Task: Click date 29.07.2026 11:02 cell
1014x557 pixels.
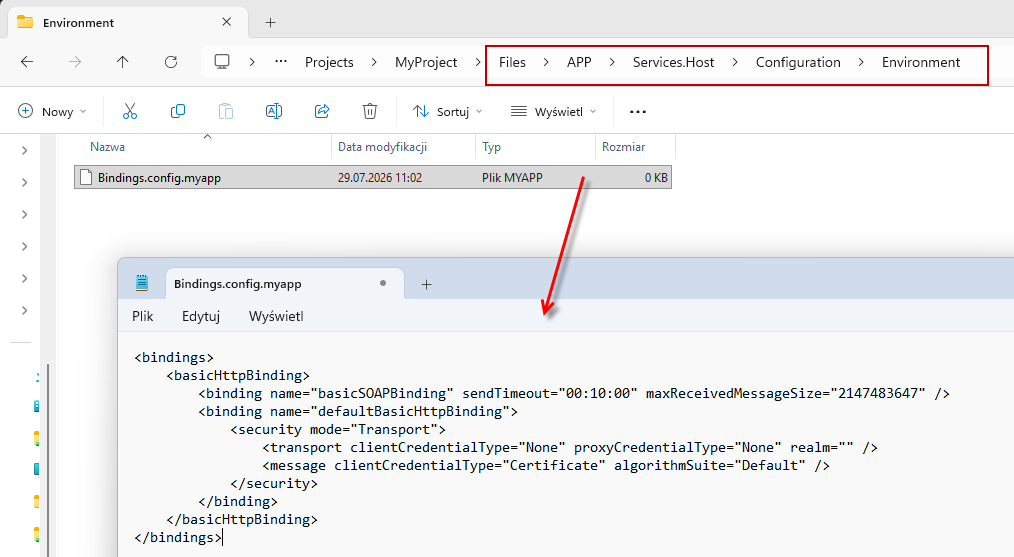Action: (380, 178)
